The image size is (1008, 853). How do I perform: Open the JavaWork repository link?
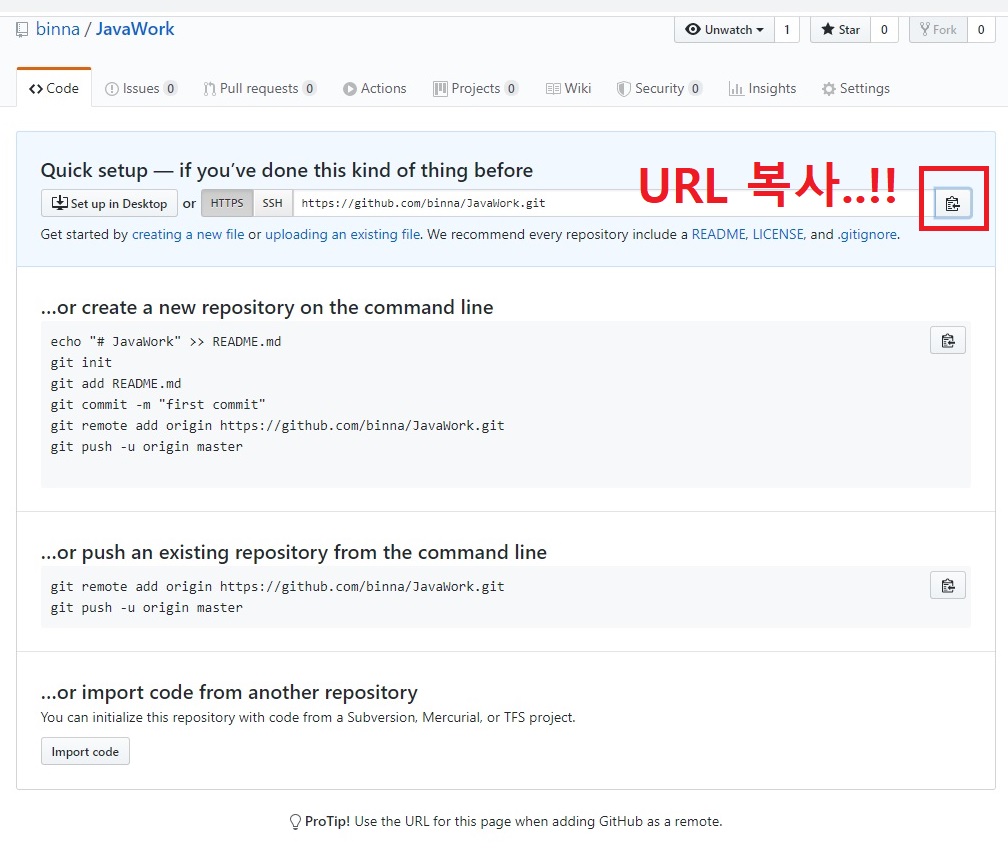135,29
